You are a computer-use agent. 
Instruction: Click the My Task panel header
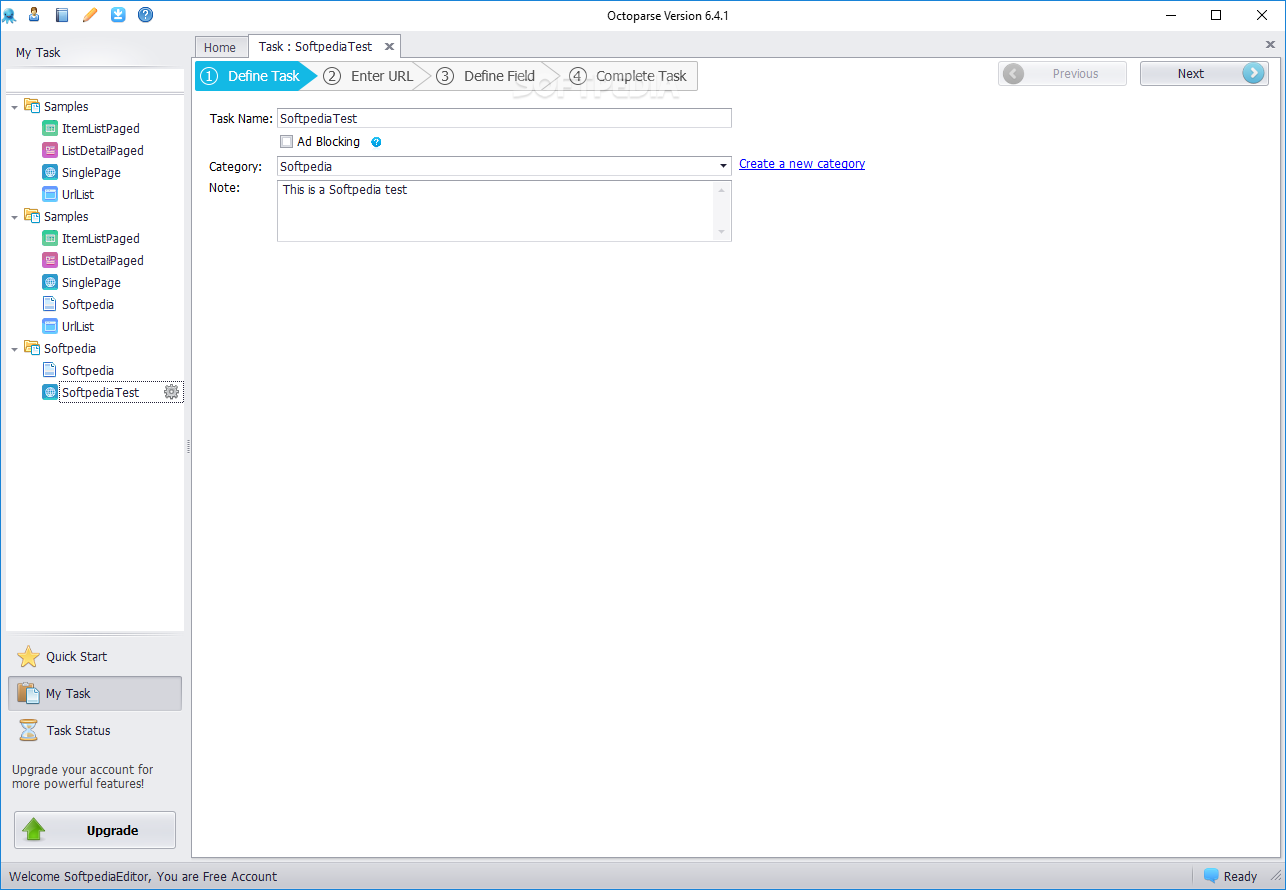pos(38,53)
